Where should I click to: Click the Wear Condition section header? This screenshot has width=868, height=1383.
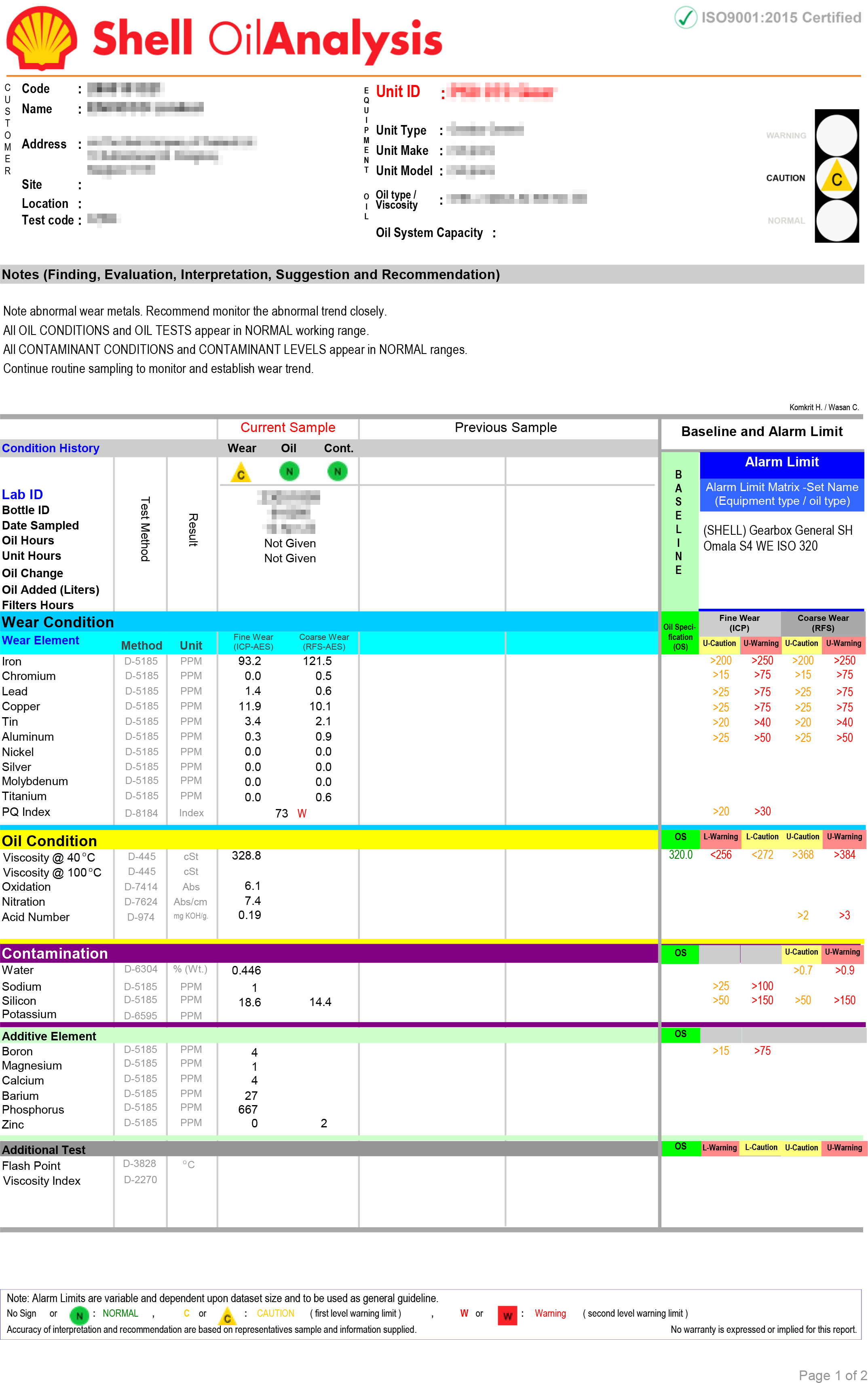click(329, 622)
